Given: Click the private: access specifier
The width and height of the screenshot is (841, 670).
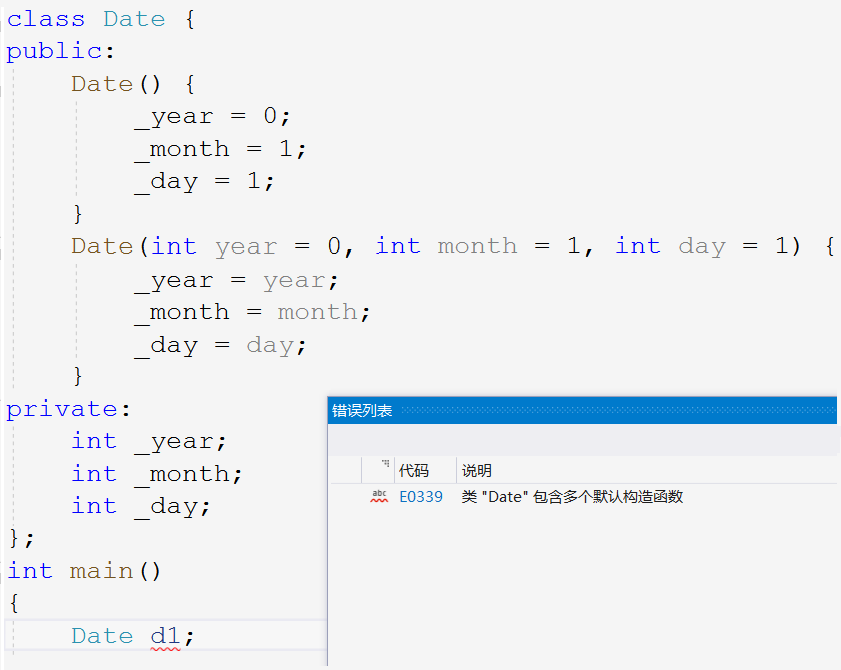Looking at the screenshot, I should 62,409.
